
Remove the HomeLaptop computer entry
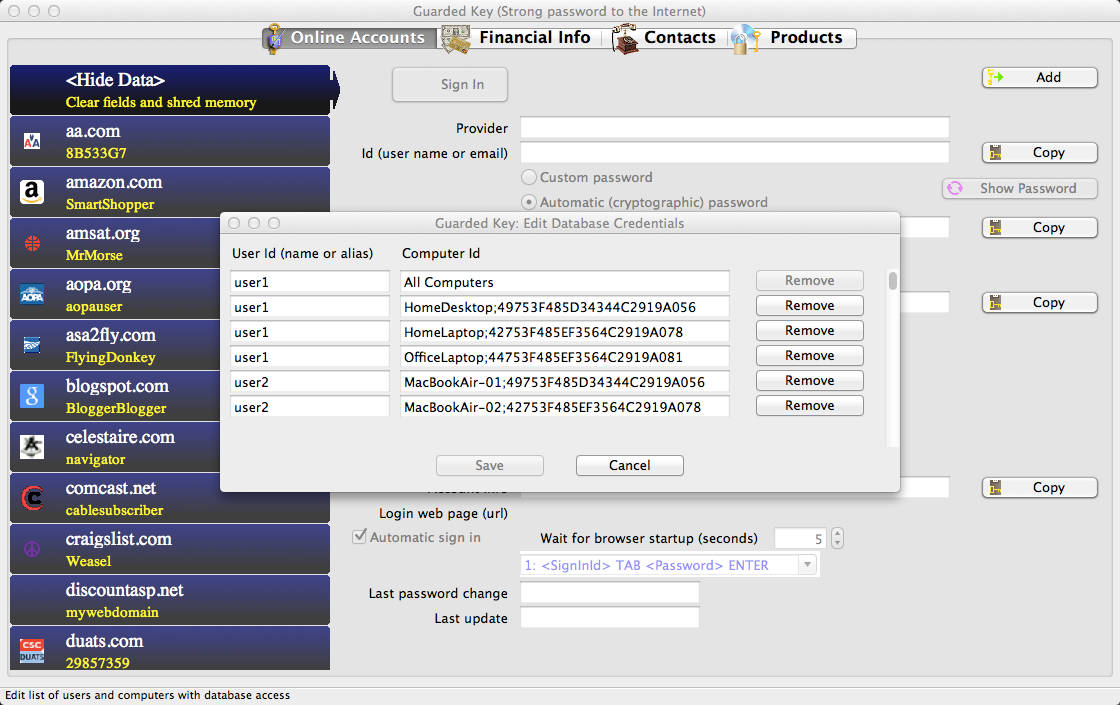pos(809,331)
